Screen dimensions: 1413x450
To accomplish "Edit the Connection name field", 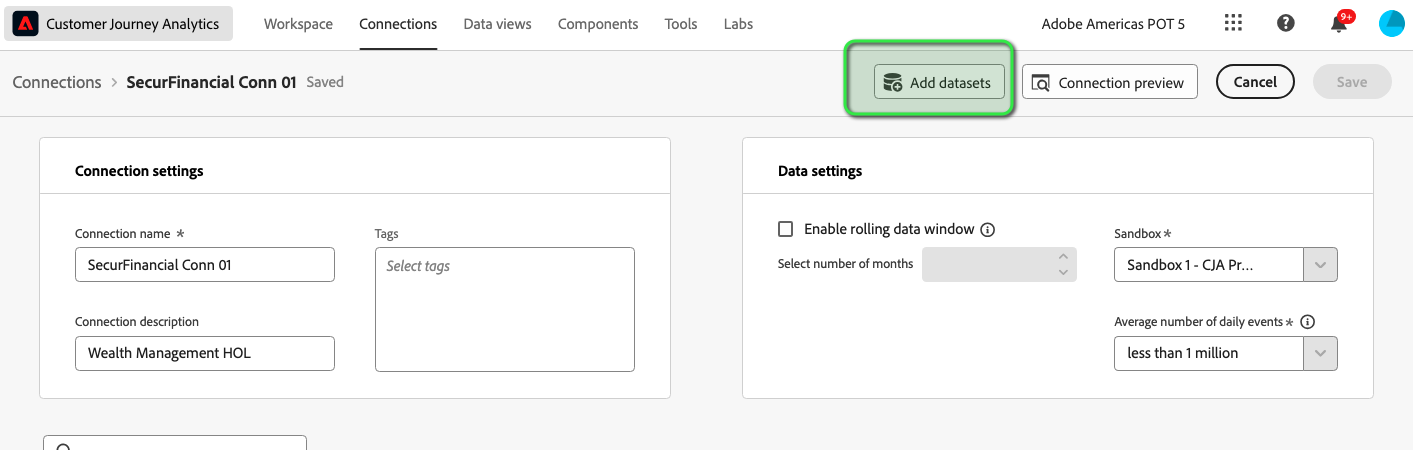I will (205, 265).
